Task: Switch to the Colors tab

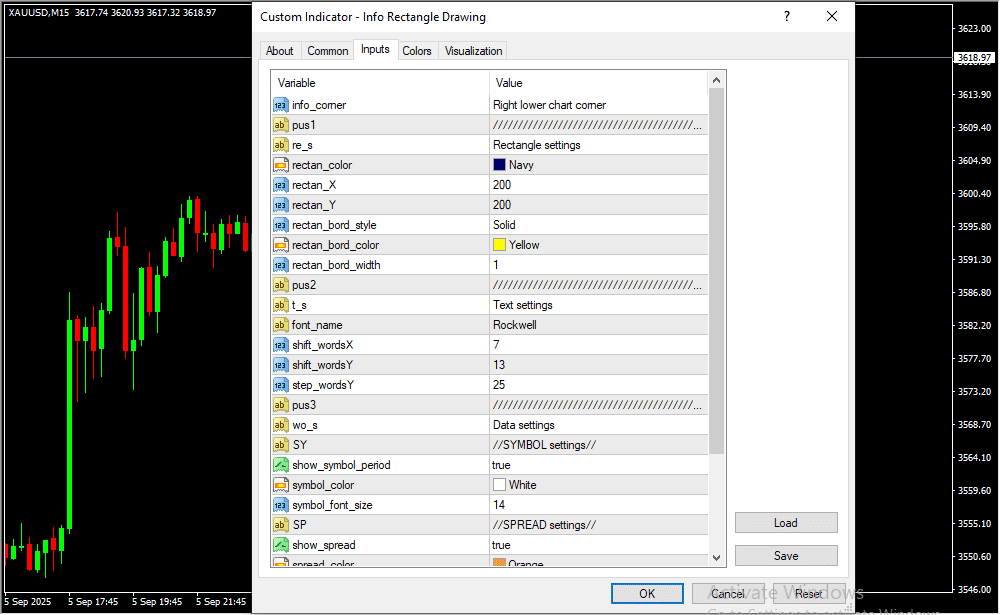Action: (417, 51)
